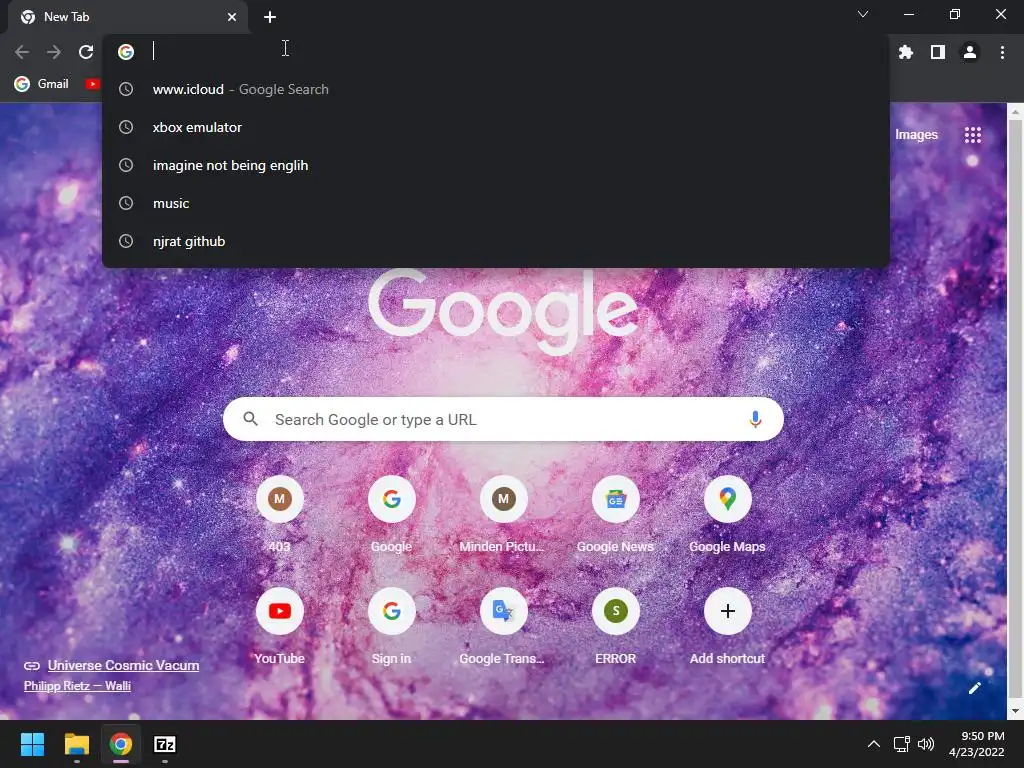Select the njrat github suggestion
This screenshot has width=1024, height=768.
click(496, 241)
